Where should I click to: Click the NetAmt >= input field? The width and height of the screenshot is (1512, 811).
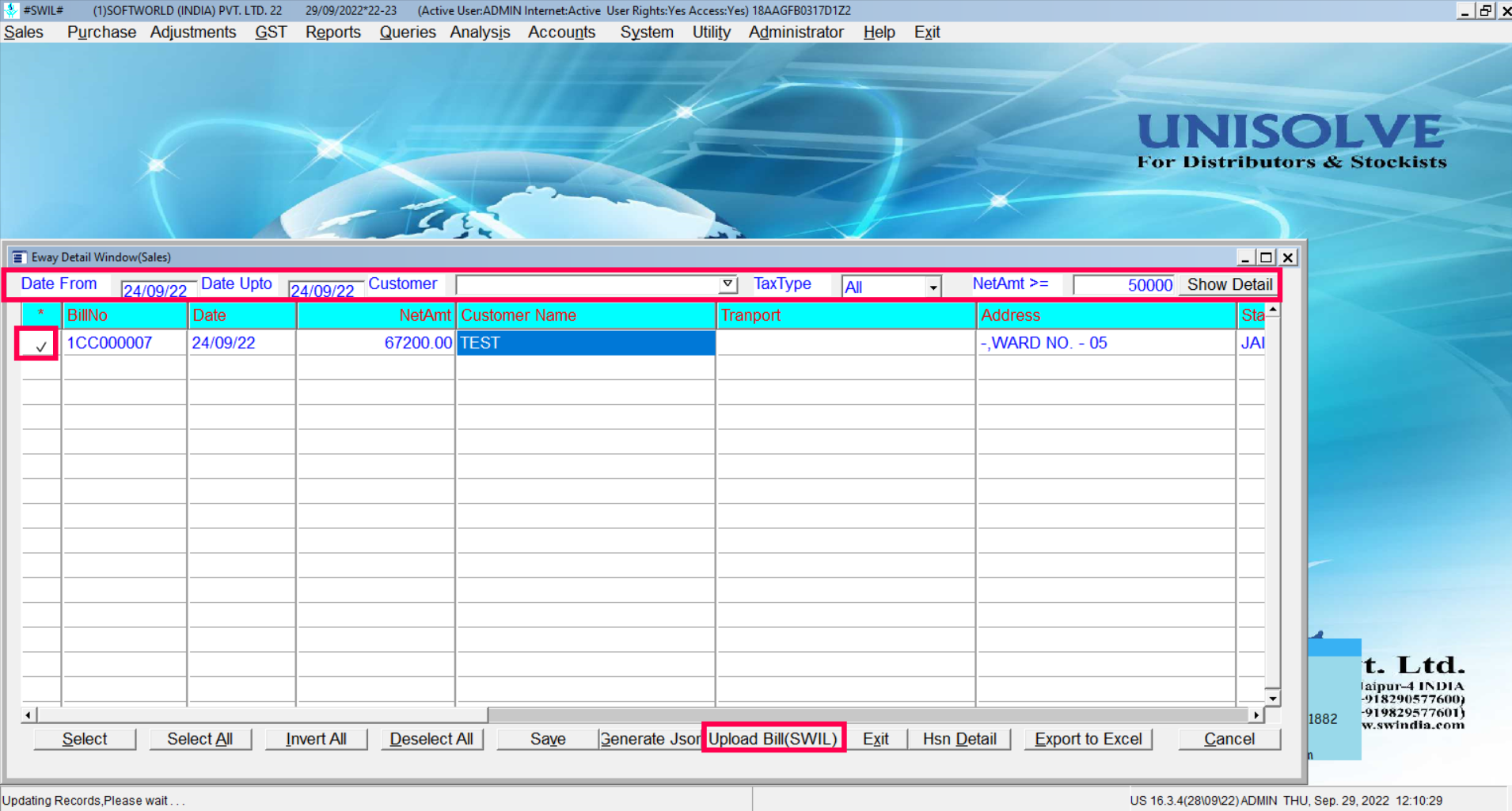point(1124,285)
